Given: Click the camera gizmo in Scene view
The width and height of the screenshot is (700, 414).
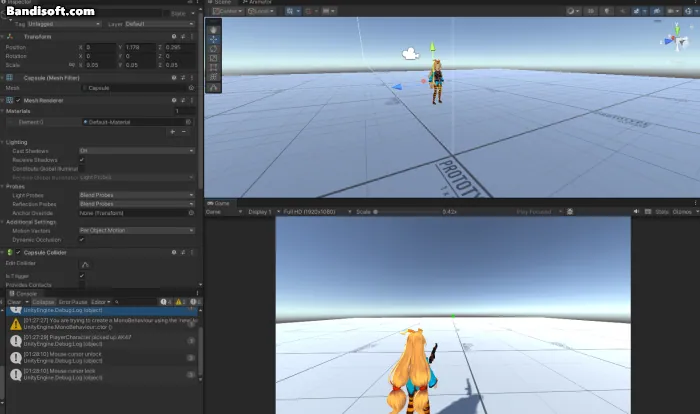Looking at the screenshot, I should pyautogui.click(x=410, y=54).
